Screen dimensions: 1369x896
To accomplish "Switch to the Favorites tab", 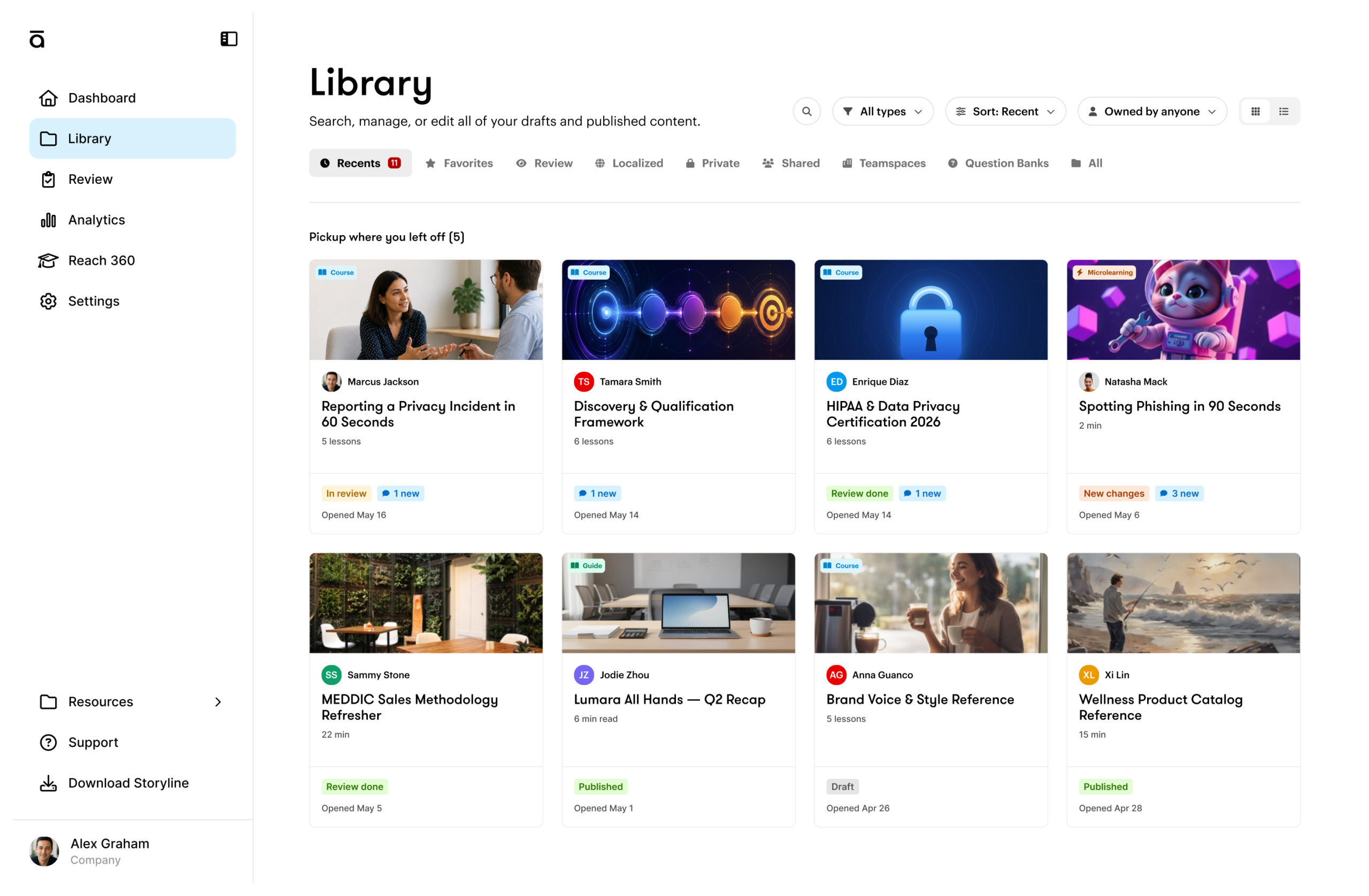I will [459, 164].
